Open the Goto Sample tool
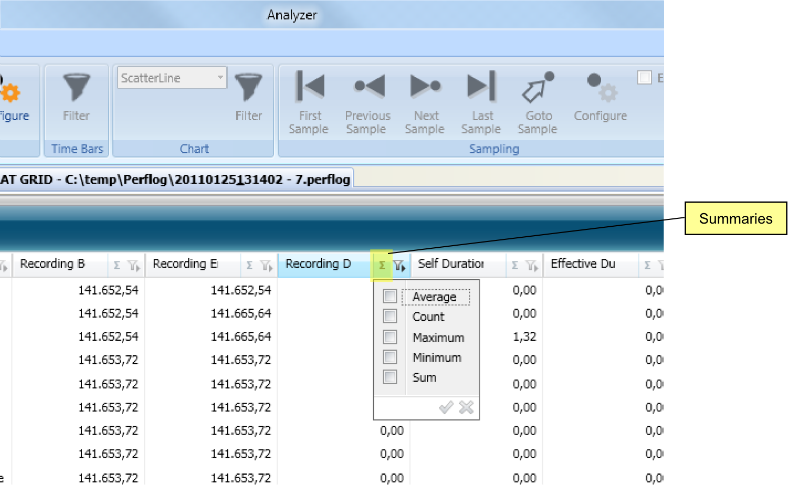The height and width of the screenshot is (486, 789). coord(538,103)
